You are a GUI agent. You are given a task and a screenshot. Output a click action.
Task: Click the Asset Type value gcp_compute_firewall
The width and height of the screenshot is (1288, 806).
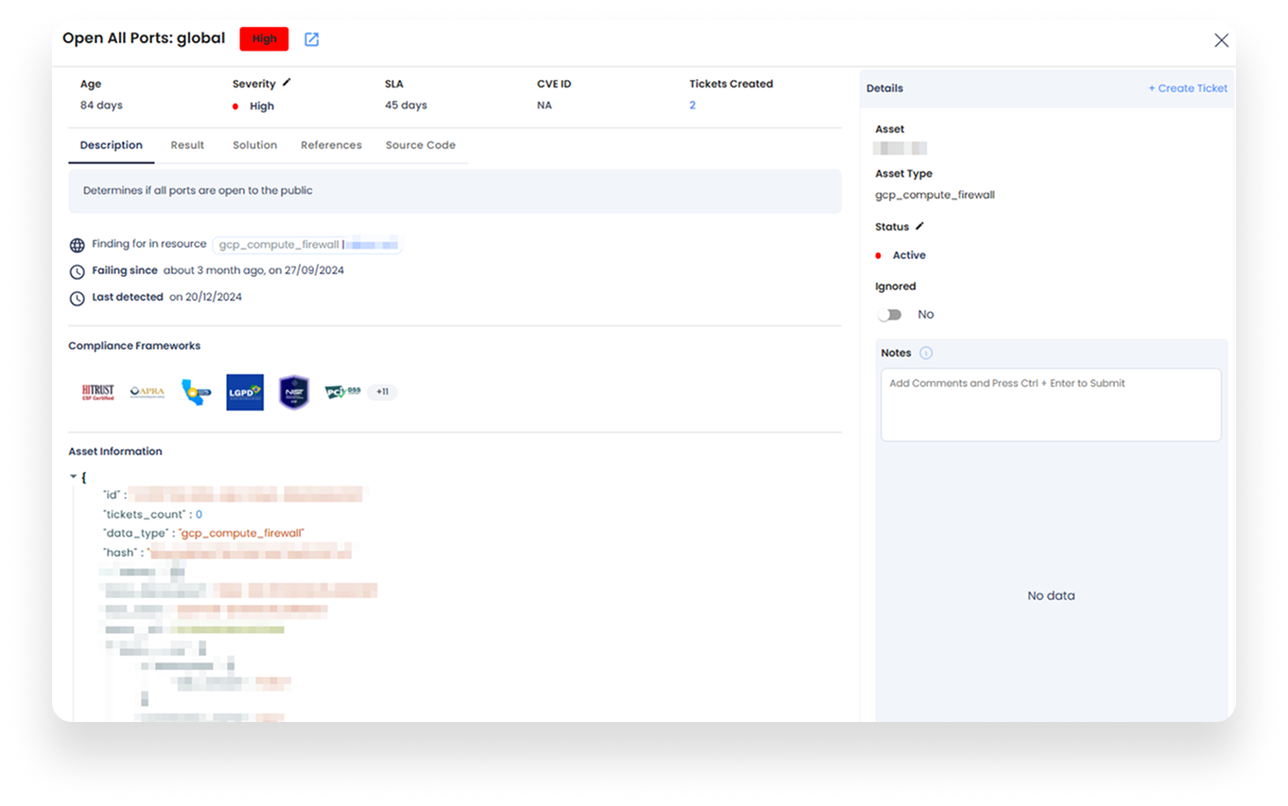coord(935,195)
